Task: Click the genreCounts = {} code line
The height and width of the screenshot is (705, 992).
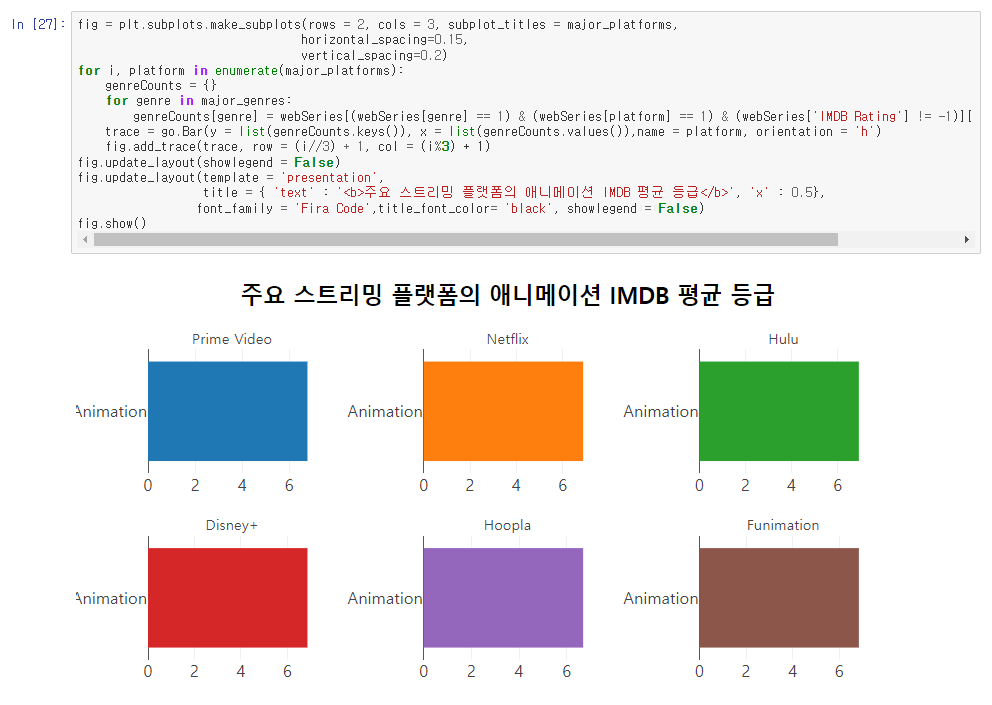Action: pos(161,85)
